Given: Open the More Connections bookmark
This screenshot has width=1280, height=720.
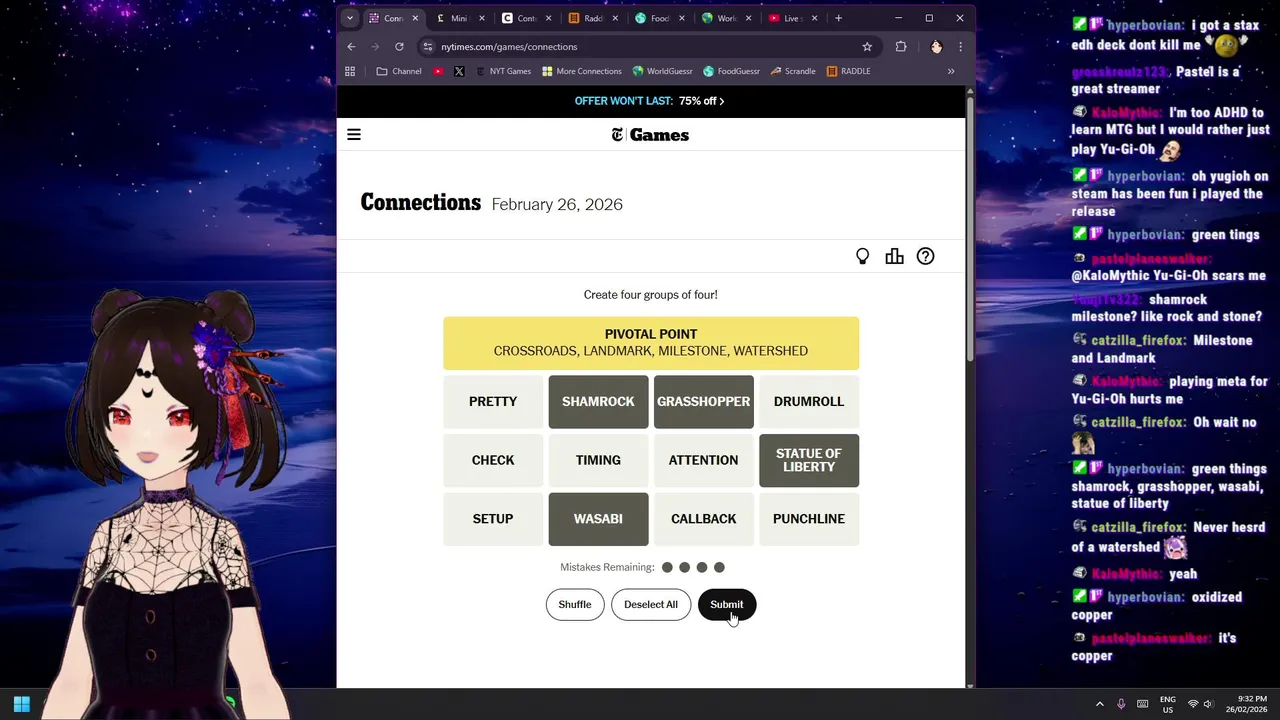Looking at the screenshot, I should (582, 71).
